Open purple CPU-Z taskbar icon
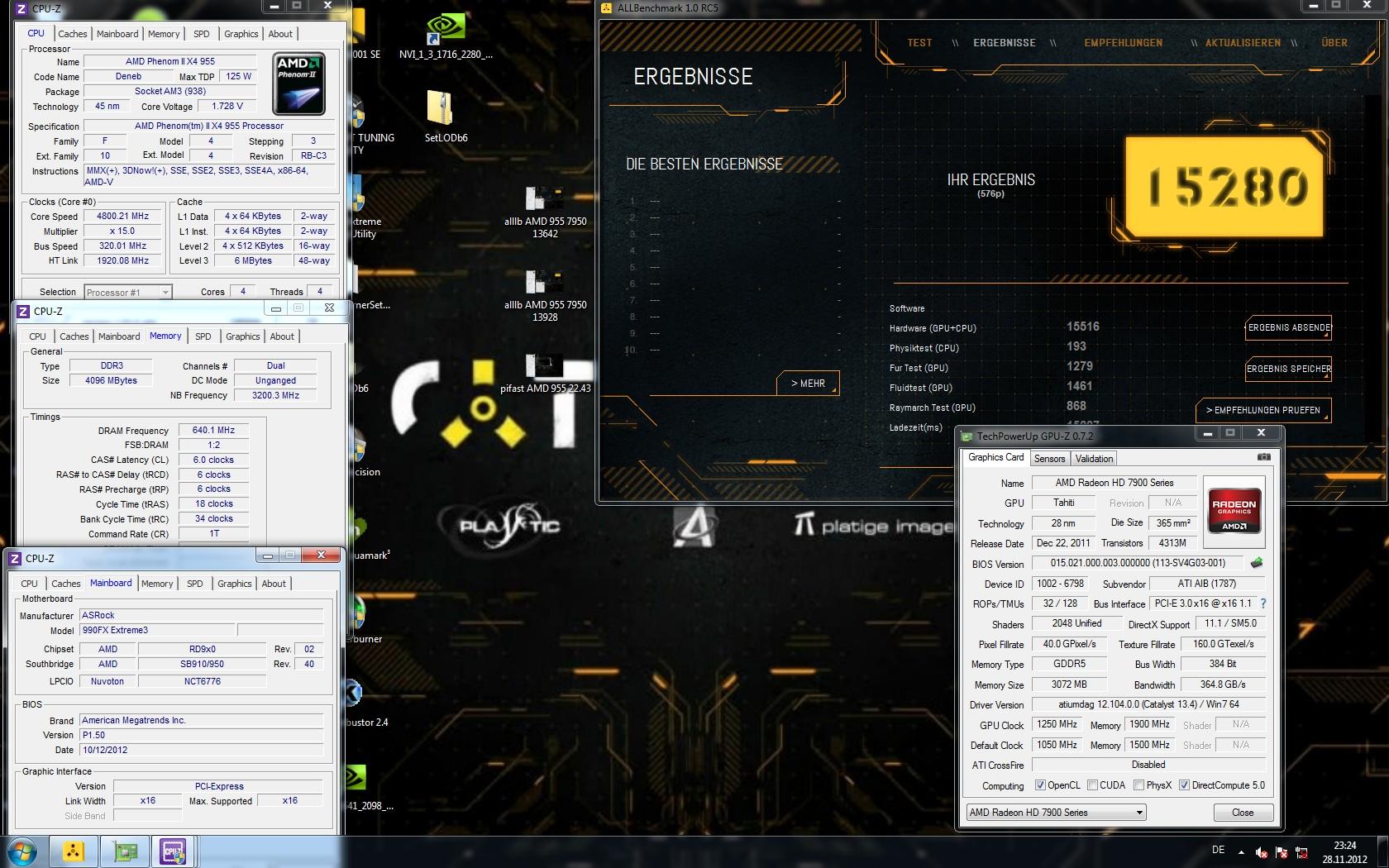The height and width of the screenshot is (868, 1389). [174, 851]
